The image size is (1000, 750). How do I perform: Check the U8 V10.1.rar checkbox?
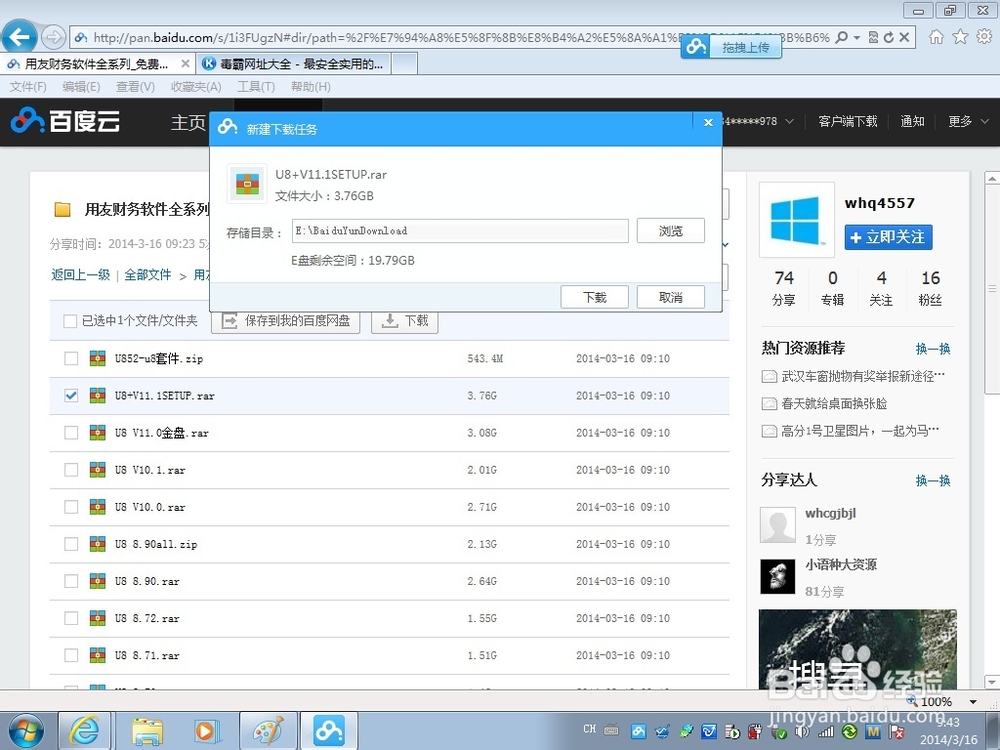(71, 469)
